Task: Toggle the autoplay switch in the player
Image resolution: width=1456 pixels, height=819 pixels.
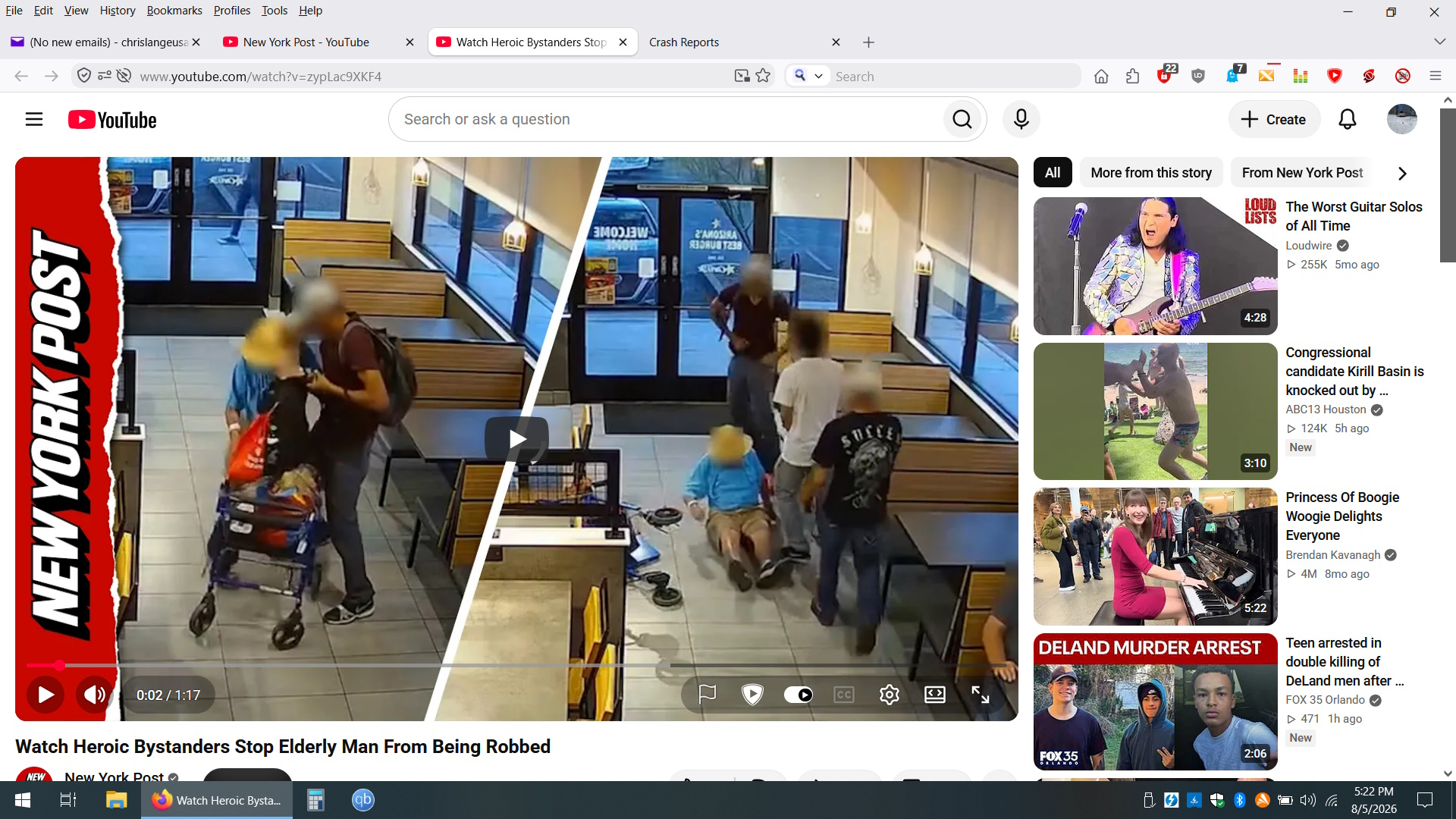Action: pyautogui.click(x=798, y=695)
